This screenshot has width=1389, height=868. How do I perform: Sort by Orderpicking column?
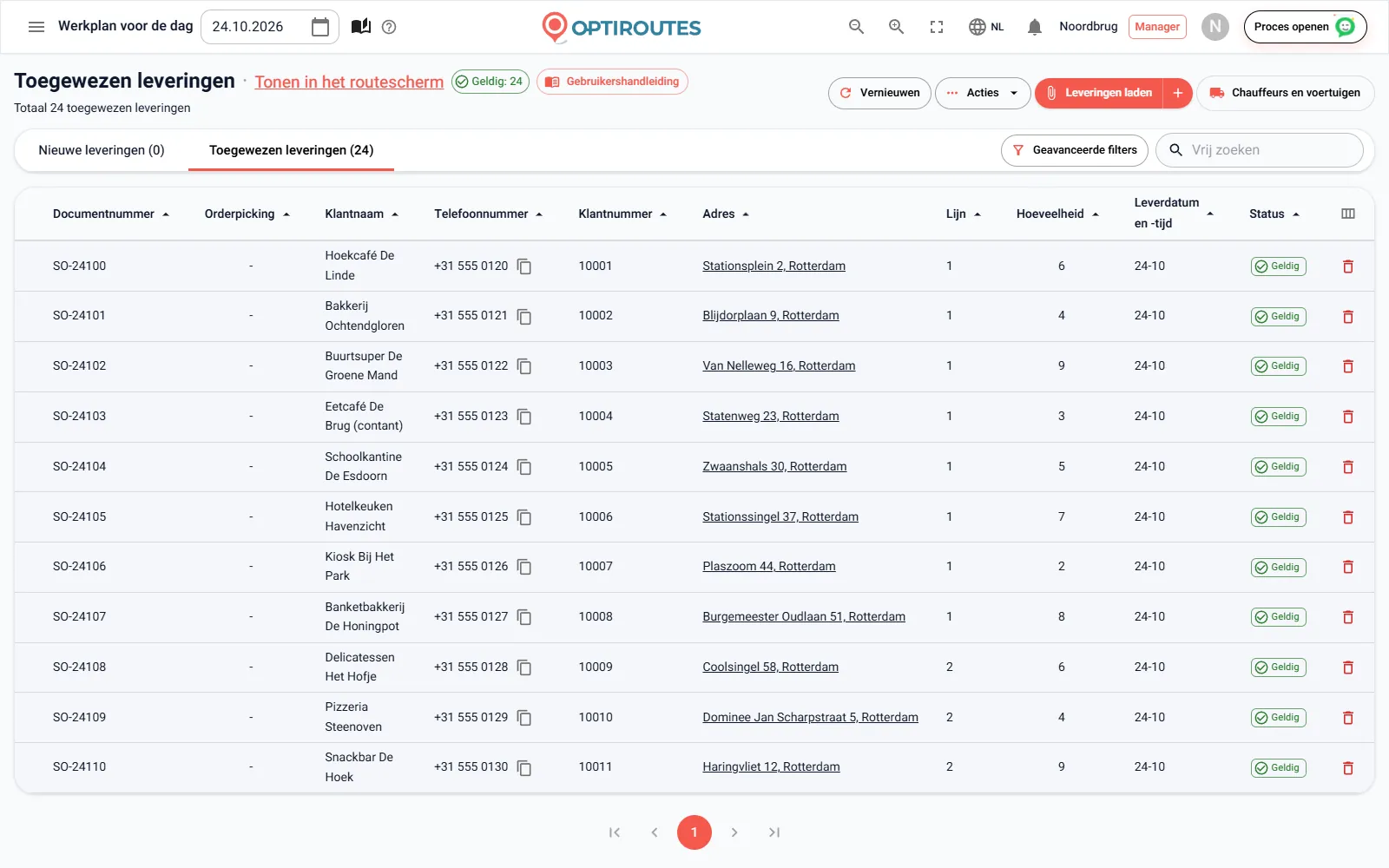coord(247,214)
